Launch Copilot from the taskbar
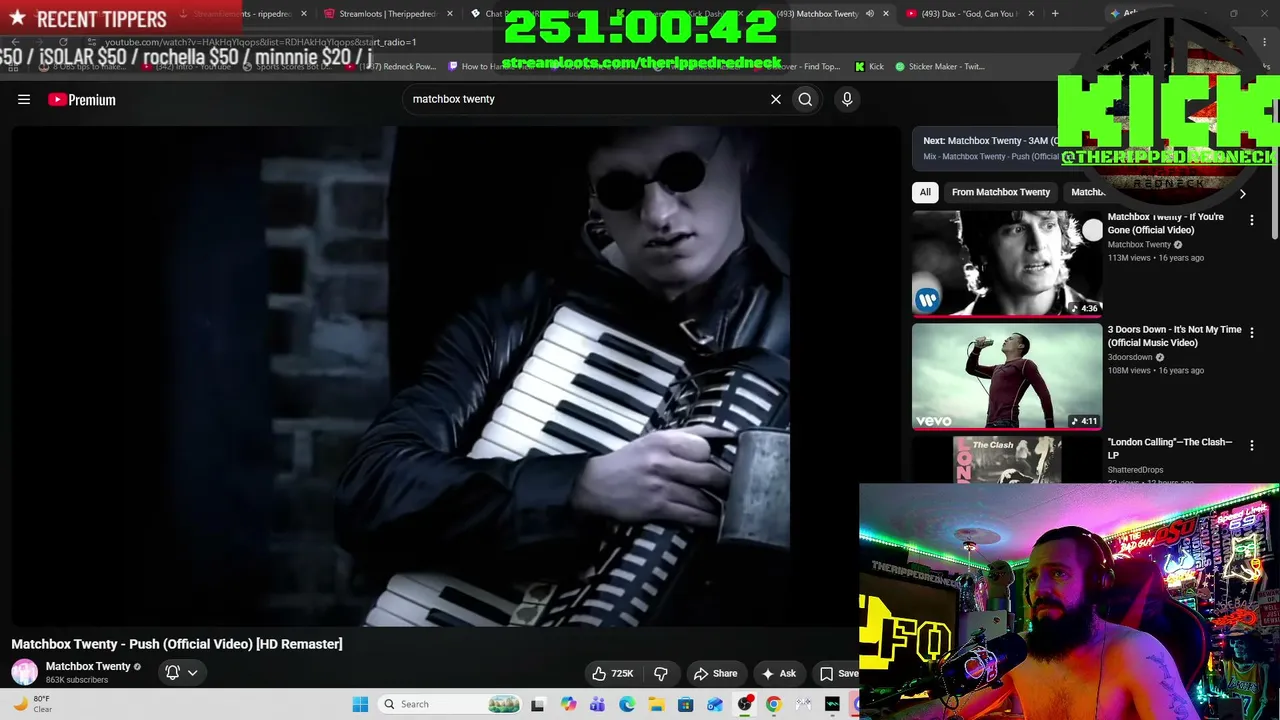This screenshot has height=720, width=1280. (568, 704)
